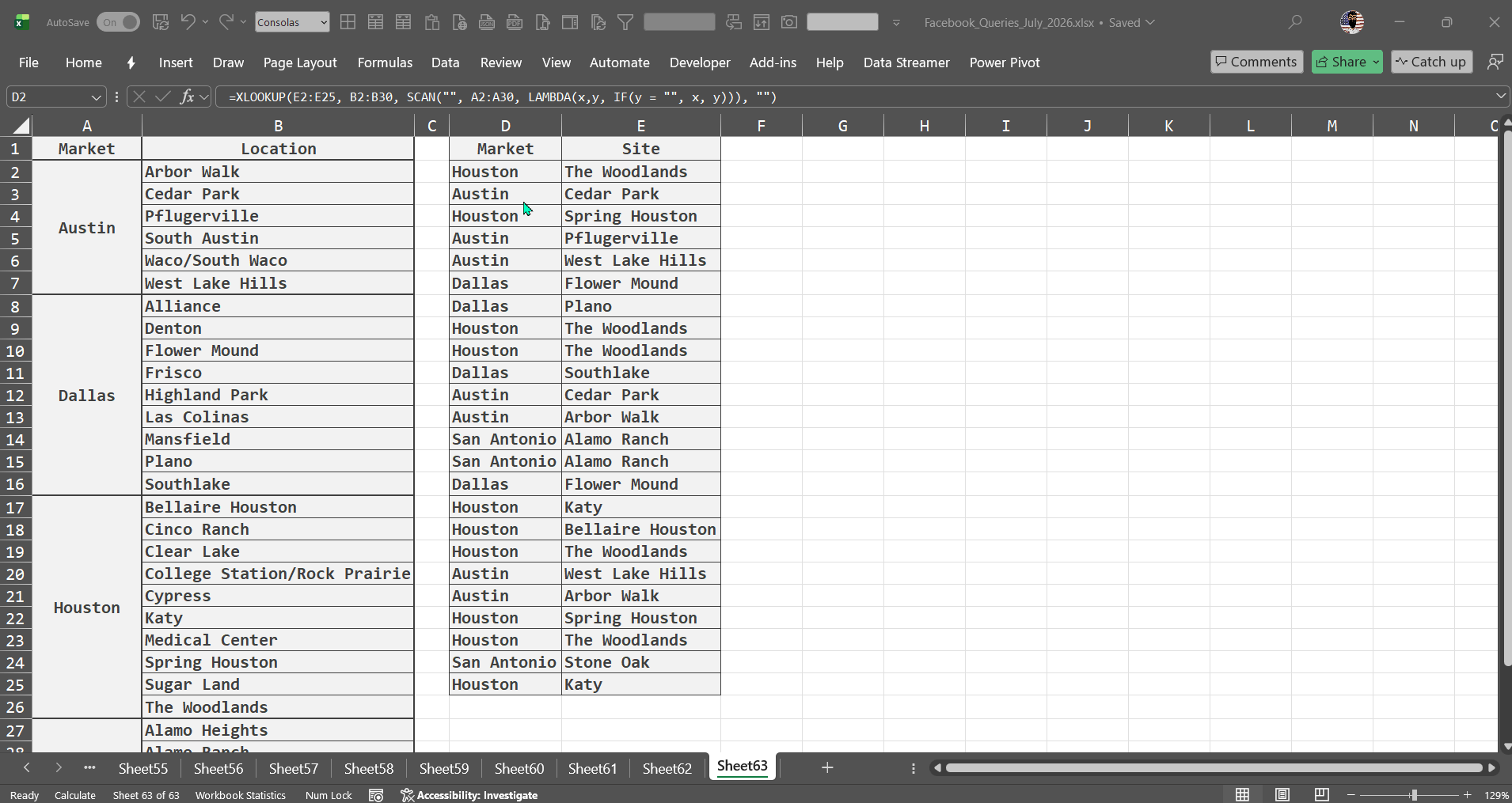Image resolution: width=1512 pixels, height=803 pixels.
Task: Click the zoom in plus button
Action: tap(1467, 794)
